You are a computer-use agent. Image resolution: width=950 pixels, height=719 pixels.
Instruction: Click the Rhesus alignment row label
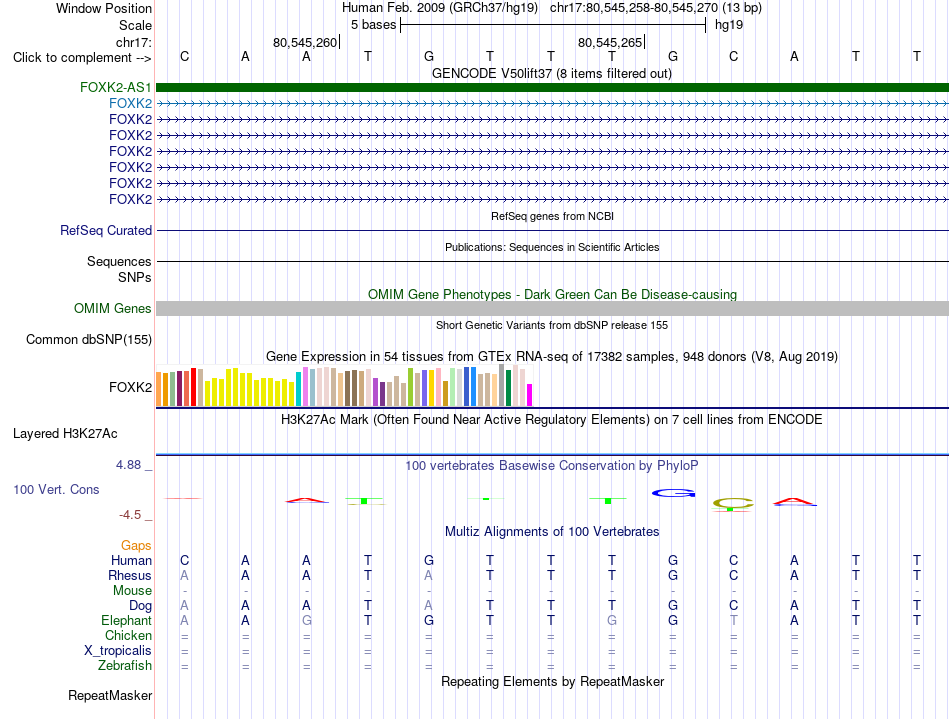tap(130, 575)
